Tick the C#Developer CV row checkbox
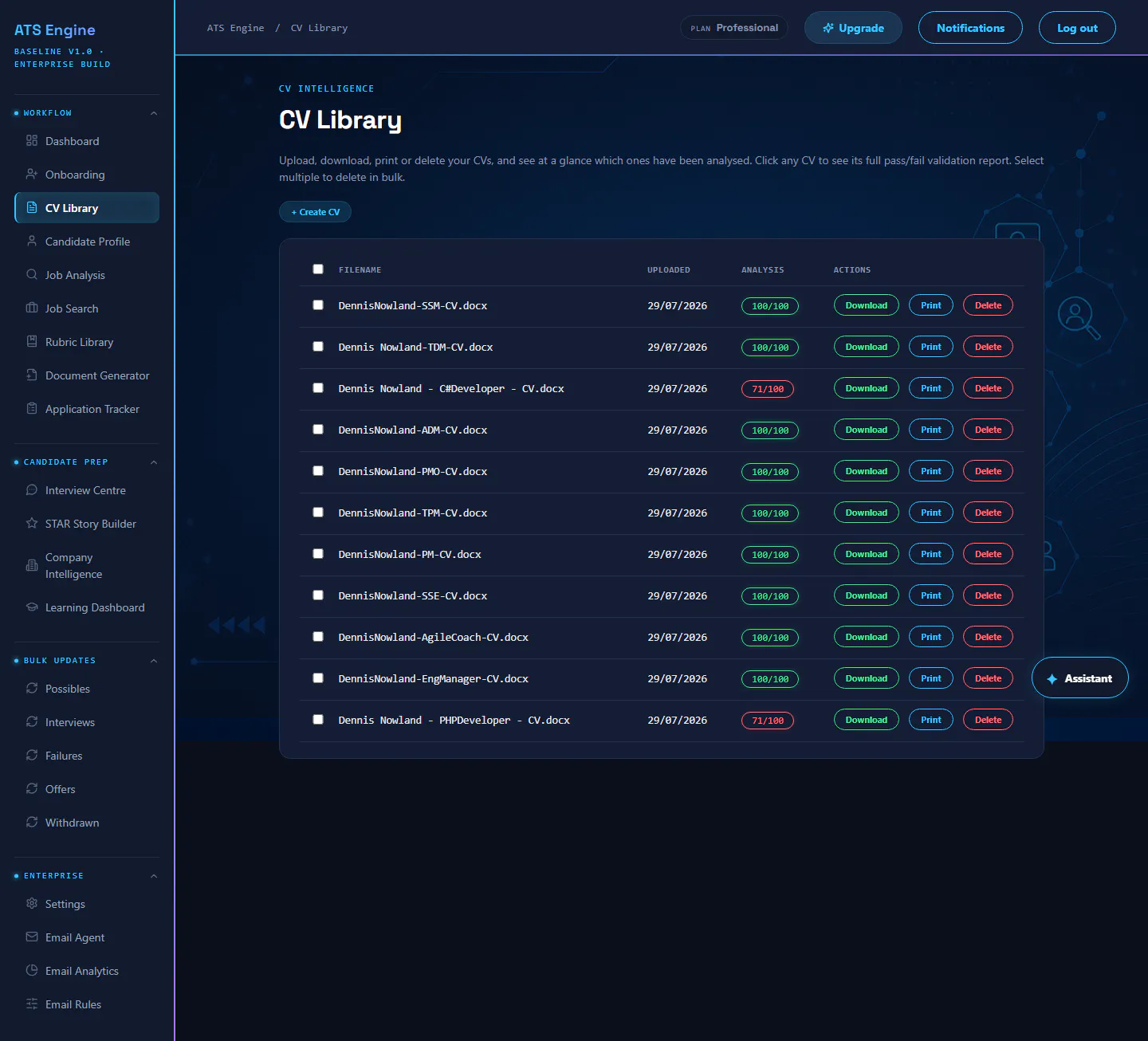 click(x=318, y=388)
